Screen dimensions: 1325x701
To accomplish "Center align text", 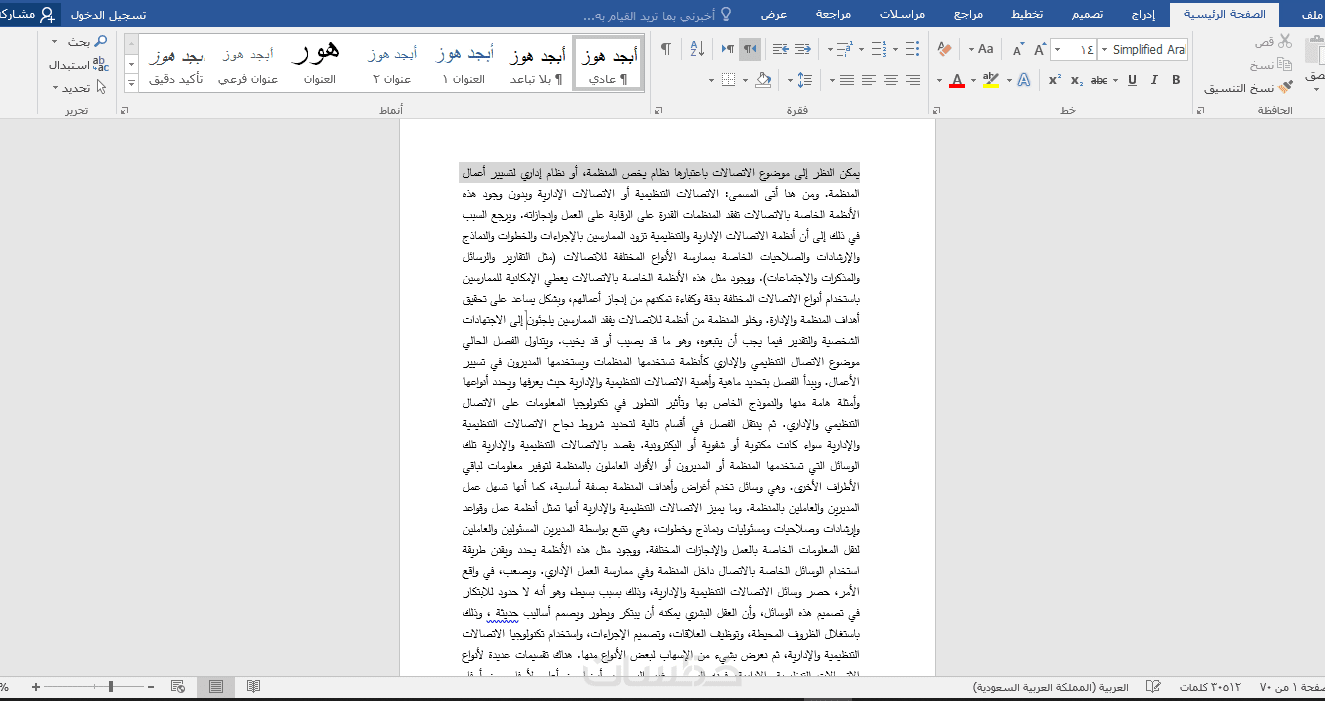I will [x=892, y=80].
